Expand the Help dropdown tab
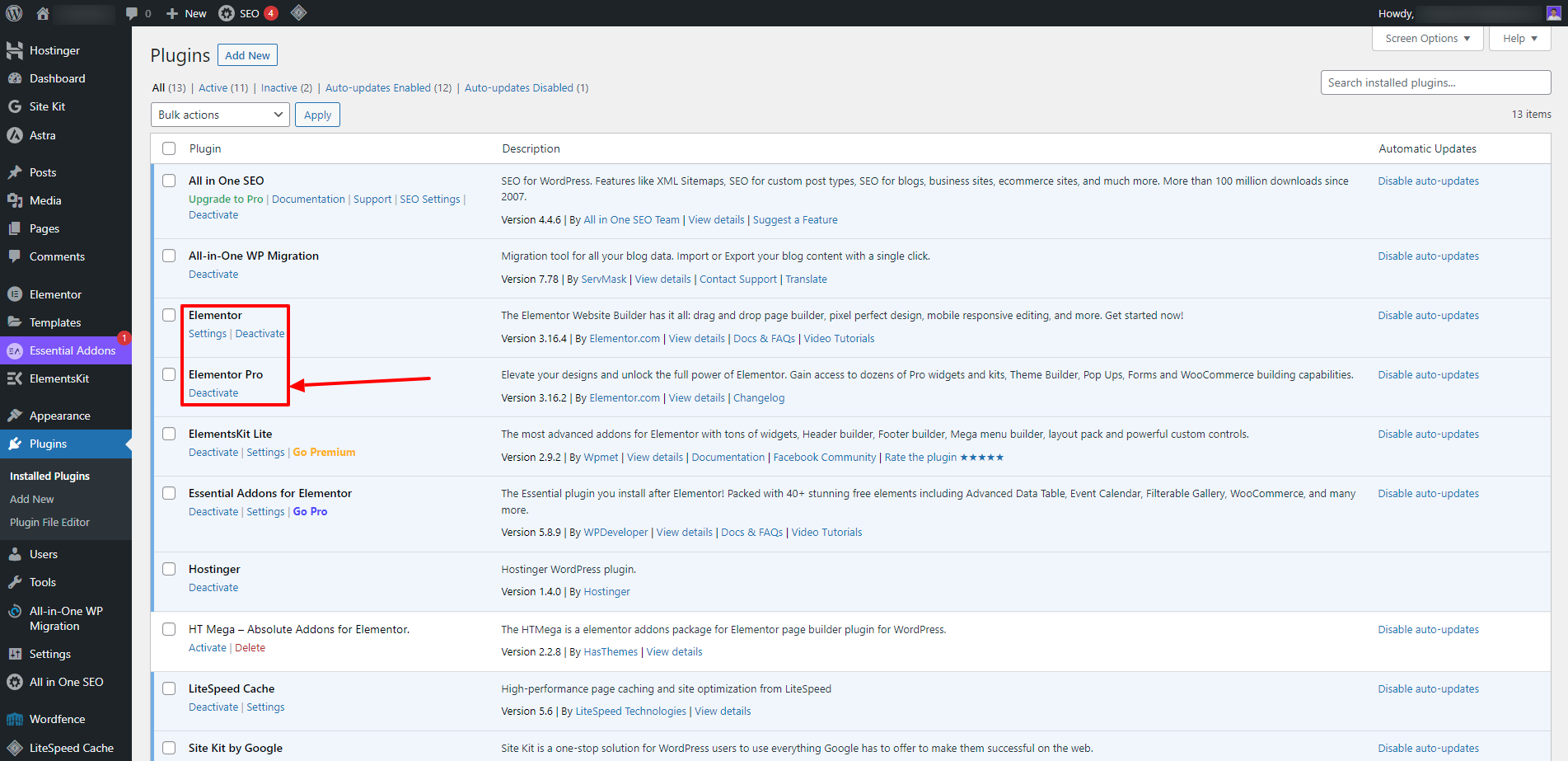The height and width of the screenshot is (761, 1568). 1519,39
